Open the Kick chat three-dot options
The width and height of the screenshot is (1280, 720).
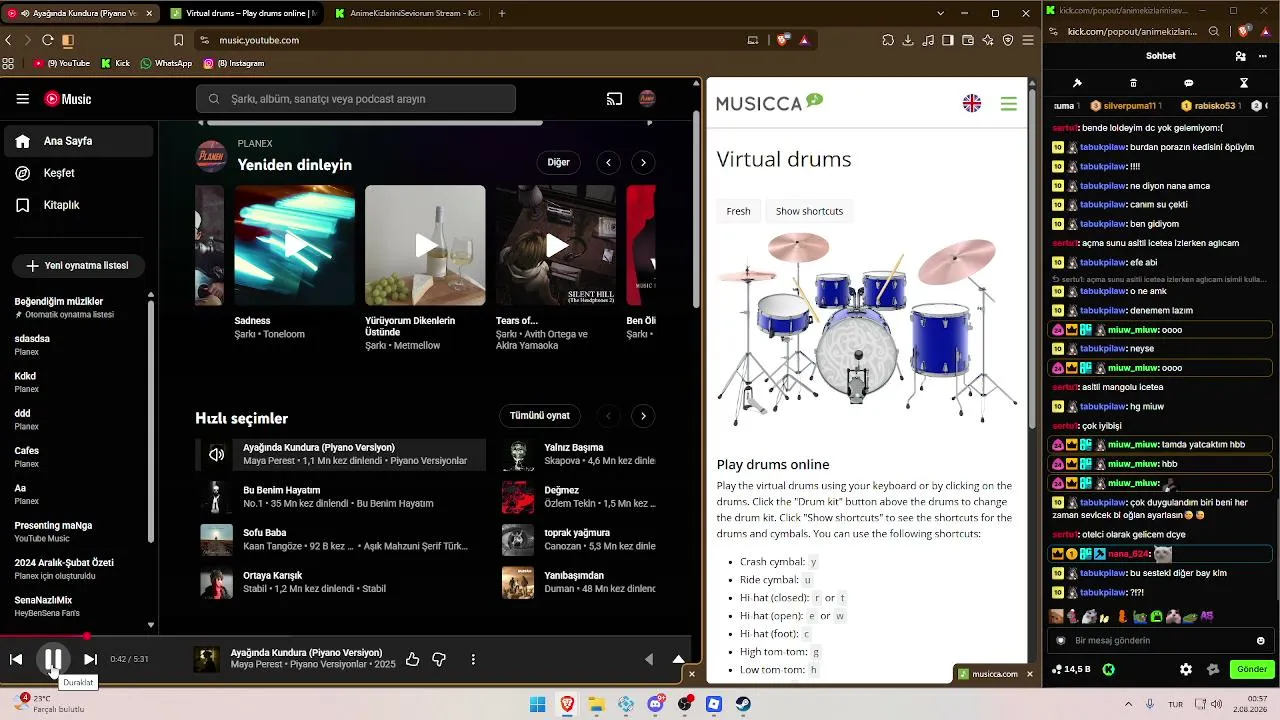[1265, 56]
